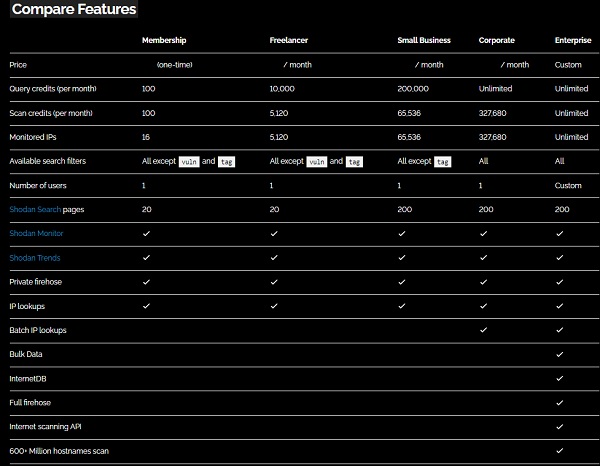Select the Membership column header
Viewport: 600px width, 466px height.
pos(164,40)
